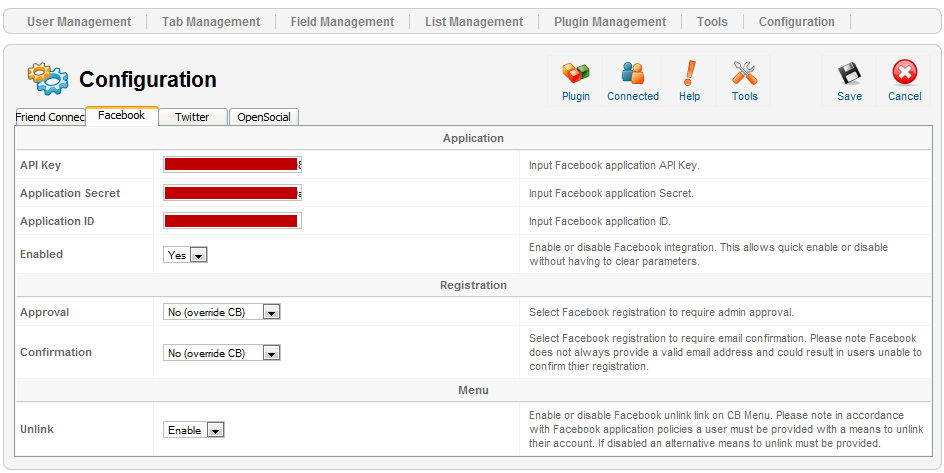Click the 'require admin approval' description text
944x473 pixels.
(662, 313)
